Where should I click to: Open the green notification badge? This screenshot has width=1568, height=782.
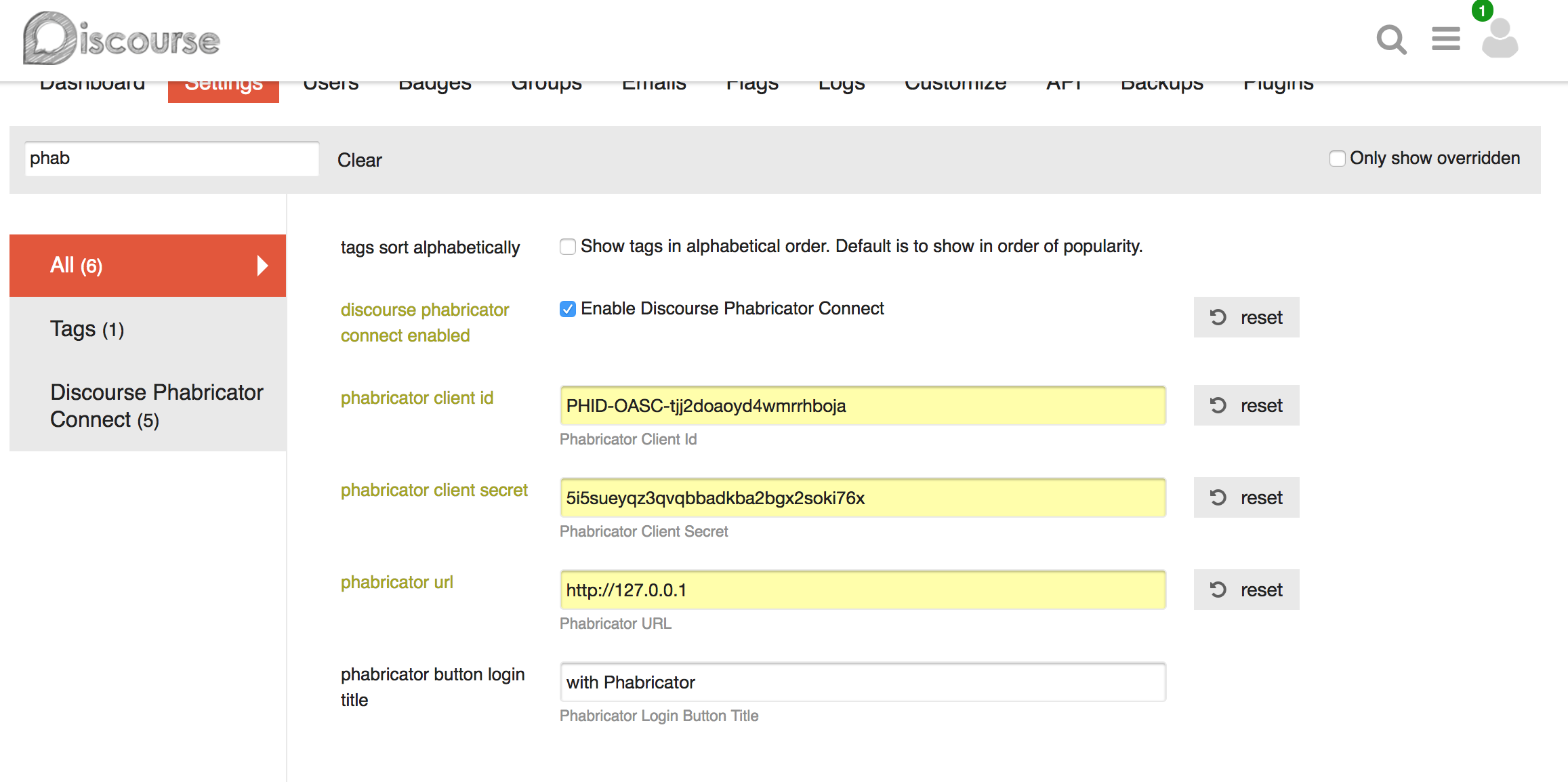coord(1482,11)
